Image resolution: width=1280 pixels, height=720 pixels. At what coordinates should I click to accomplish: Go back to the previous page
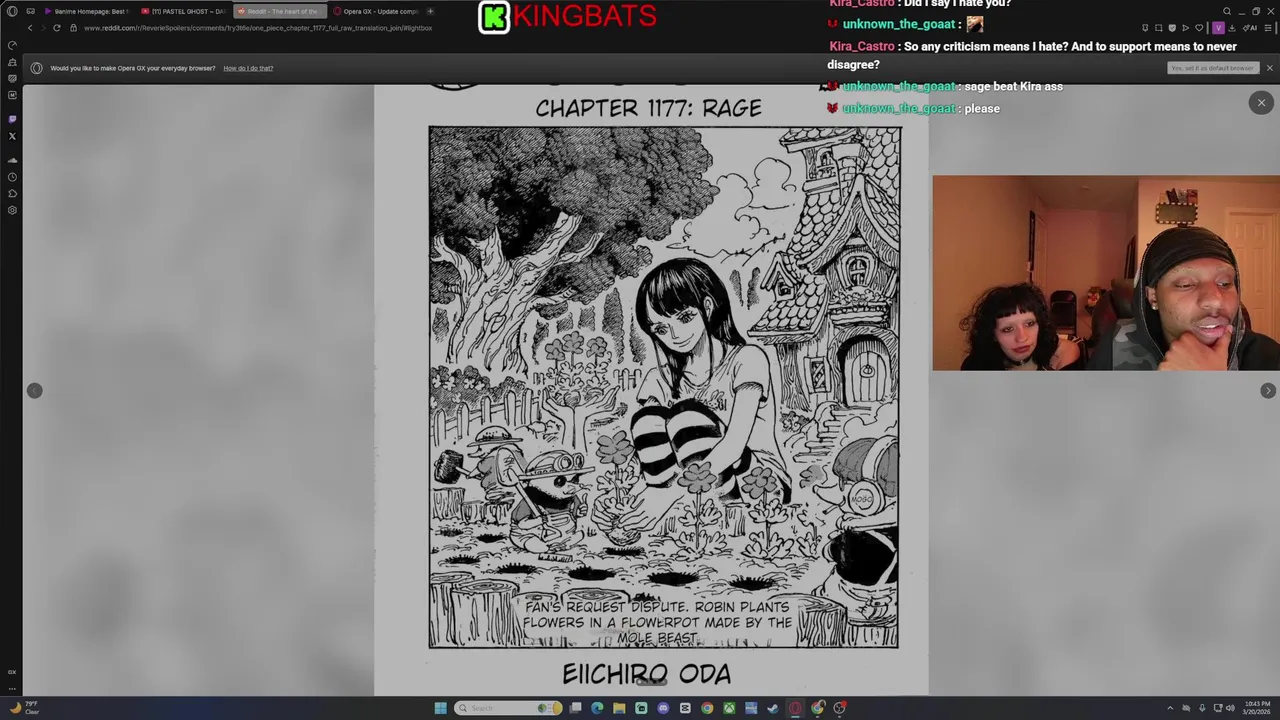30,28
